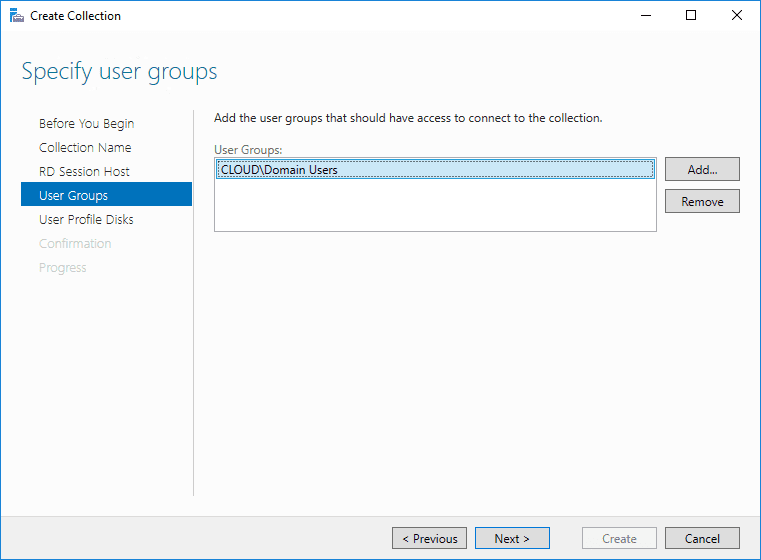The image size is (761, 560).
Task: Remove the selected user group
Action: [702, 201]
